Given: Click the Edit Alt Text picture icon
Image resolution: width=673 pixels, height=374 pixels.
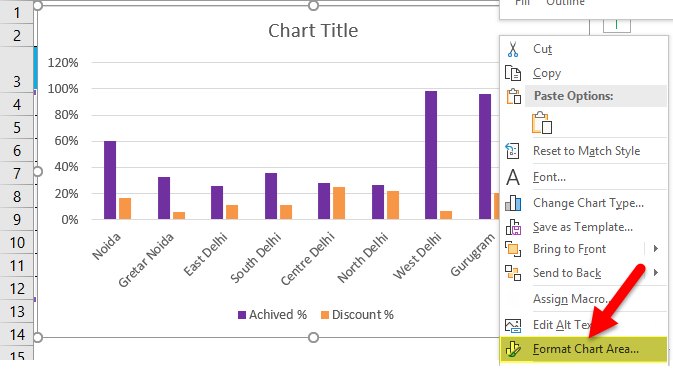Looking at the screenshot, I should [513, 325].
